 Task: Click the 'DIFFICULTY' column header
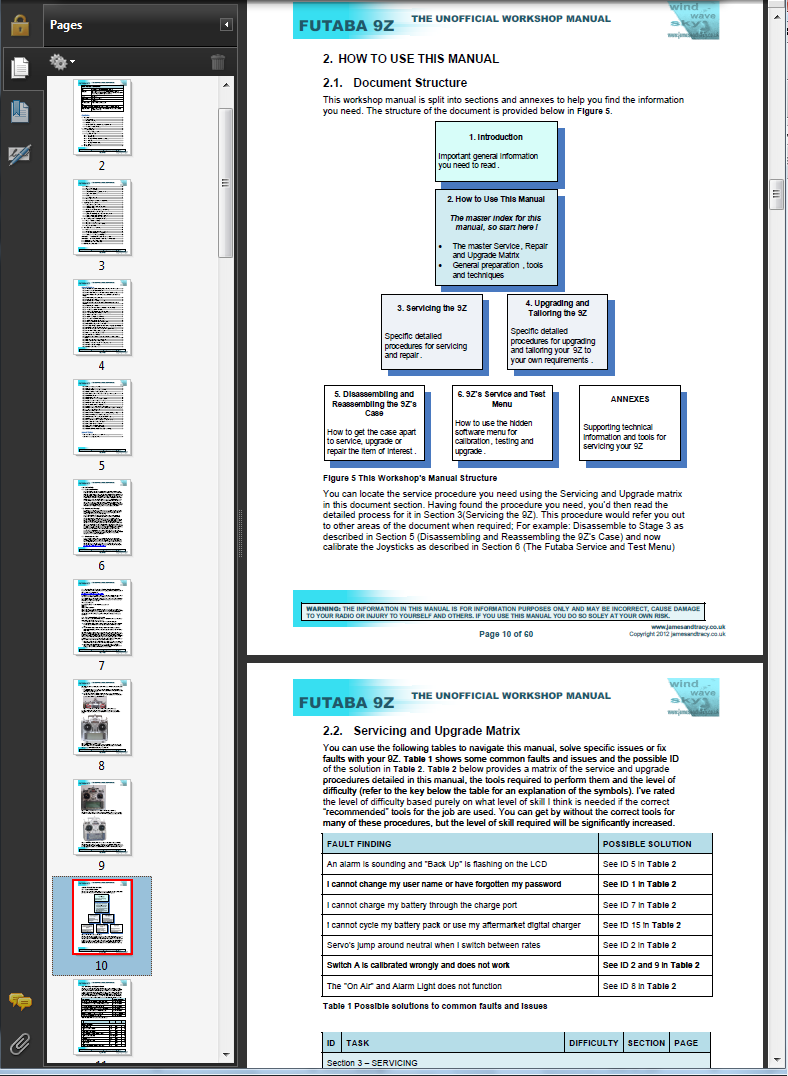pos(594,1043)
